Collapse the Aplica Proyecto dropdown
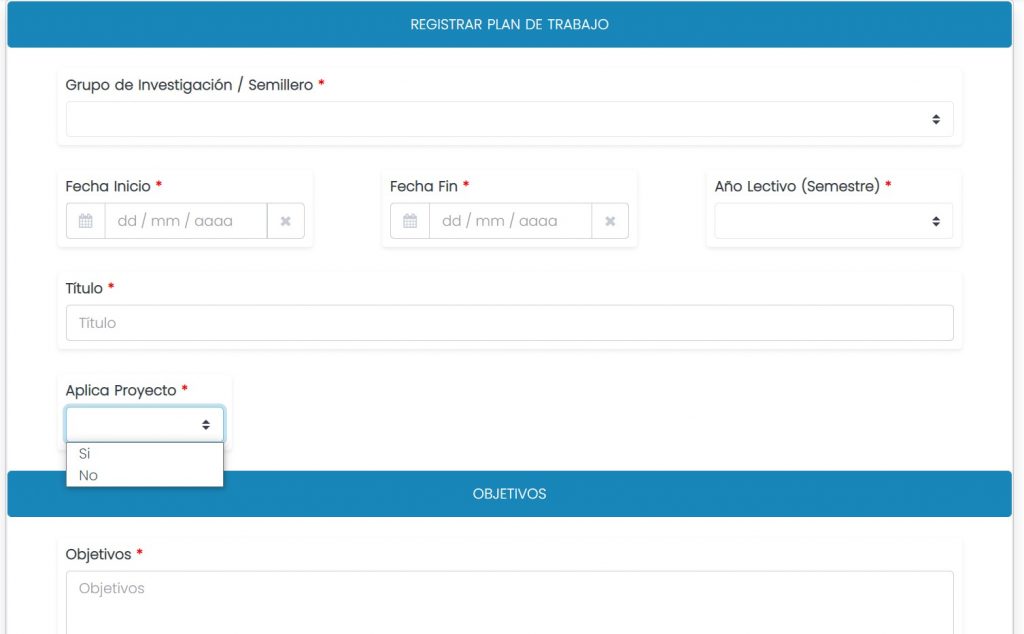Image resolution: width=1024 pixels, height=634 pixels. coord(145,425)
